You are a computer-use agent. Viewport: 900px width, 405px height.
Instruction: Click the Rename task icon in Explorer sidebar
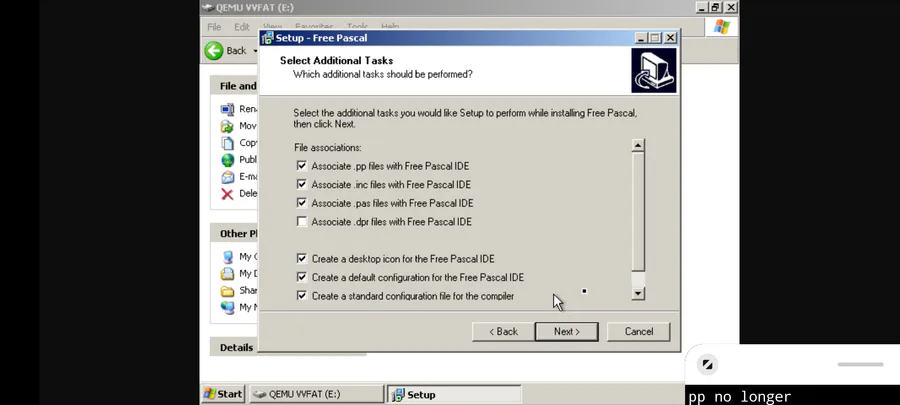point(228,109)
